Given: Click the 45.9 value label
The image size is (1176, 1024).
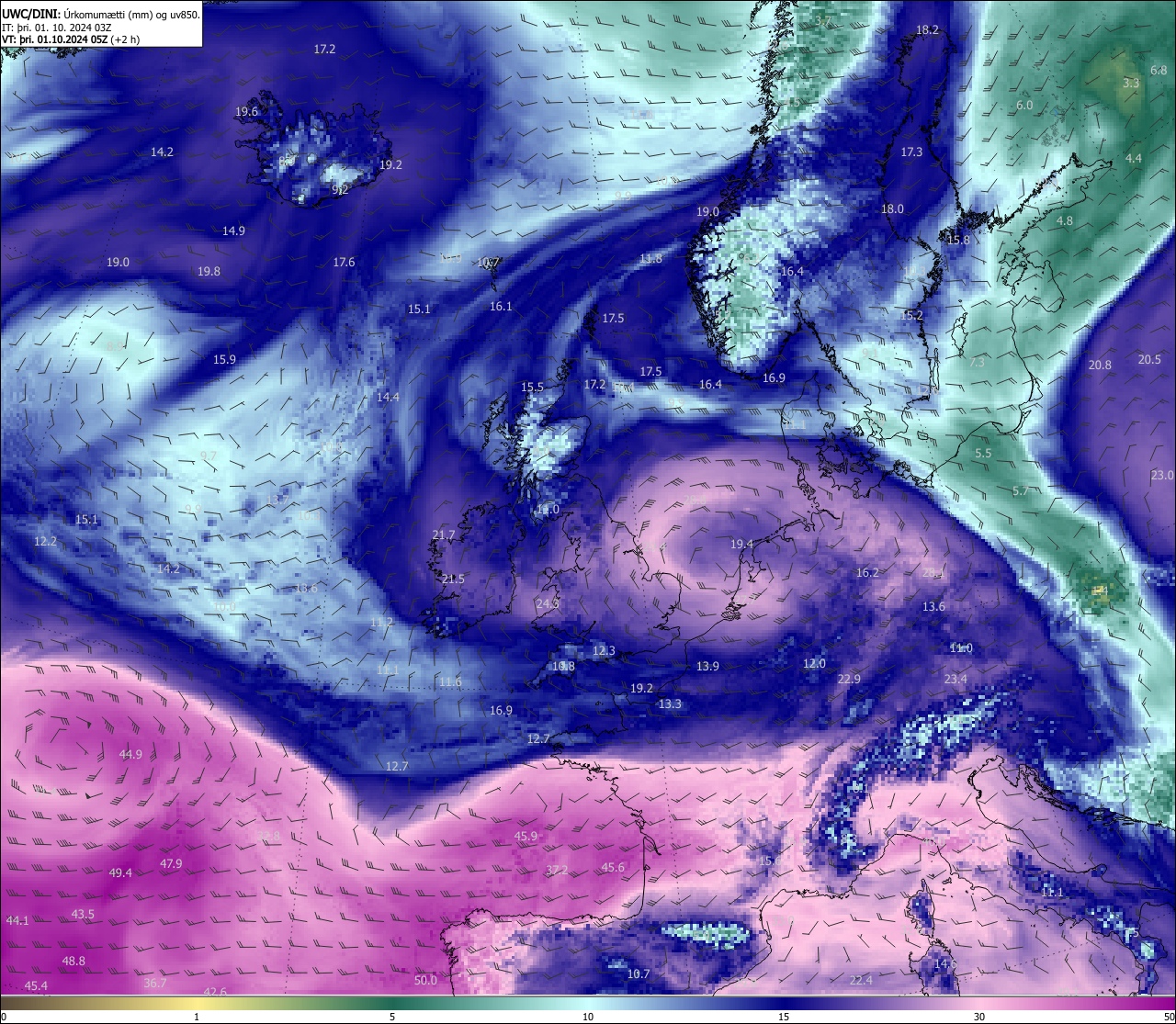Looking at the screenshot, I should click(526, 836).
